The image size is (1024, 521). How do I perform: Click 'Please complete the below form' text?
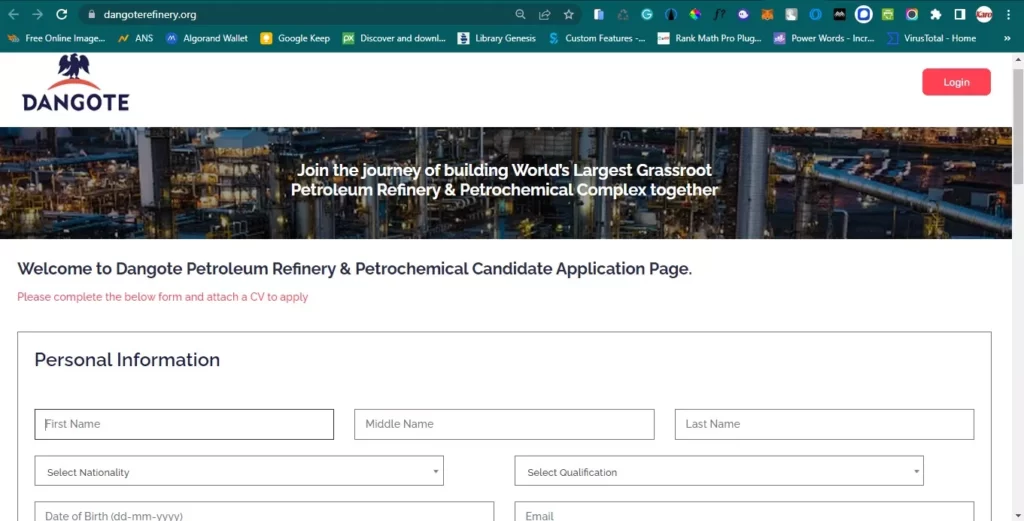(163, 297)
